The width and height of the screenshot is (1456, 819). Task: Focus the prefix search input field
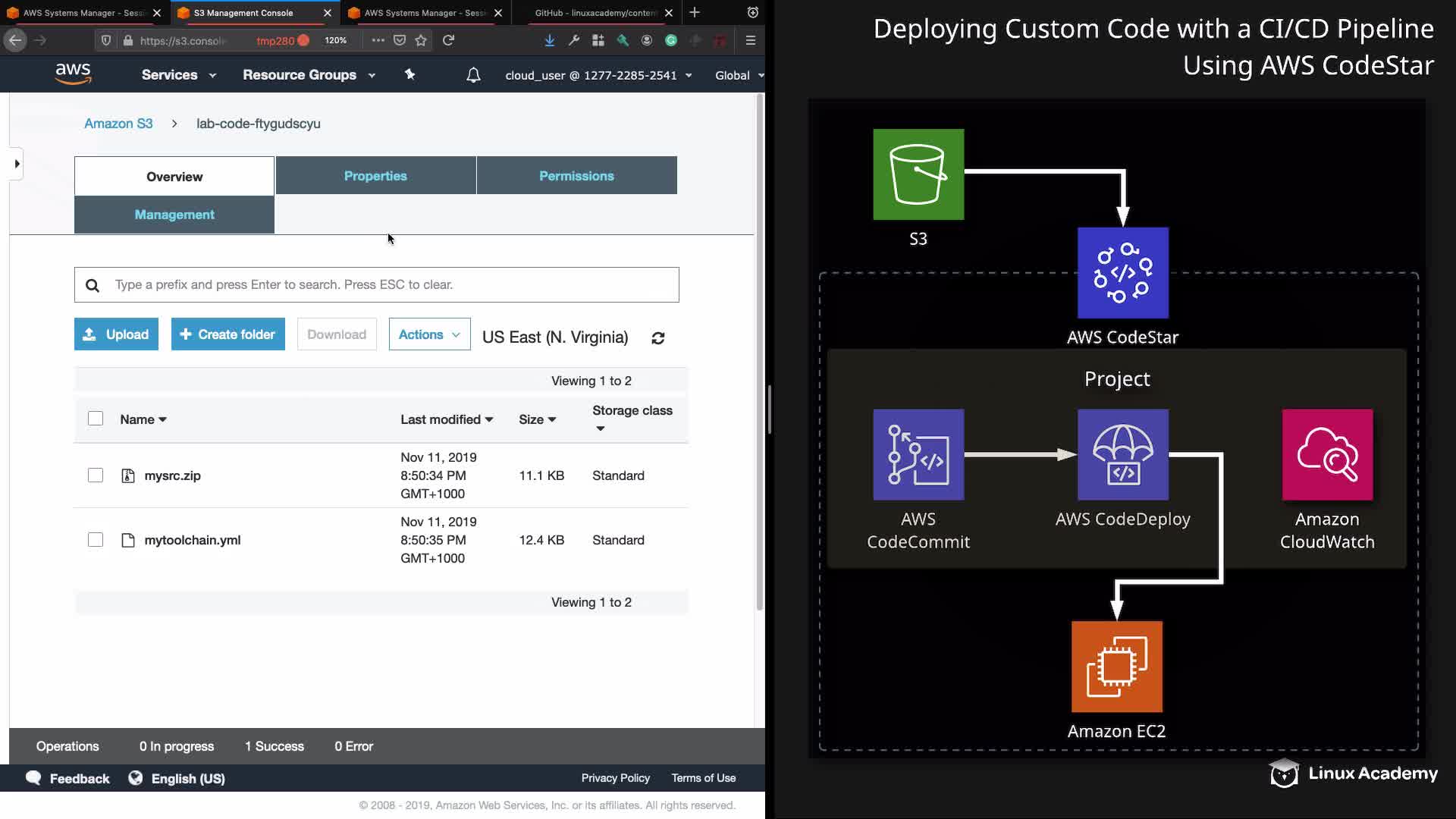[391, 284]
